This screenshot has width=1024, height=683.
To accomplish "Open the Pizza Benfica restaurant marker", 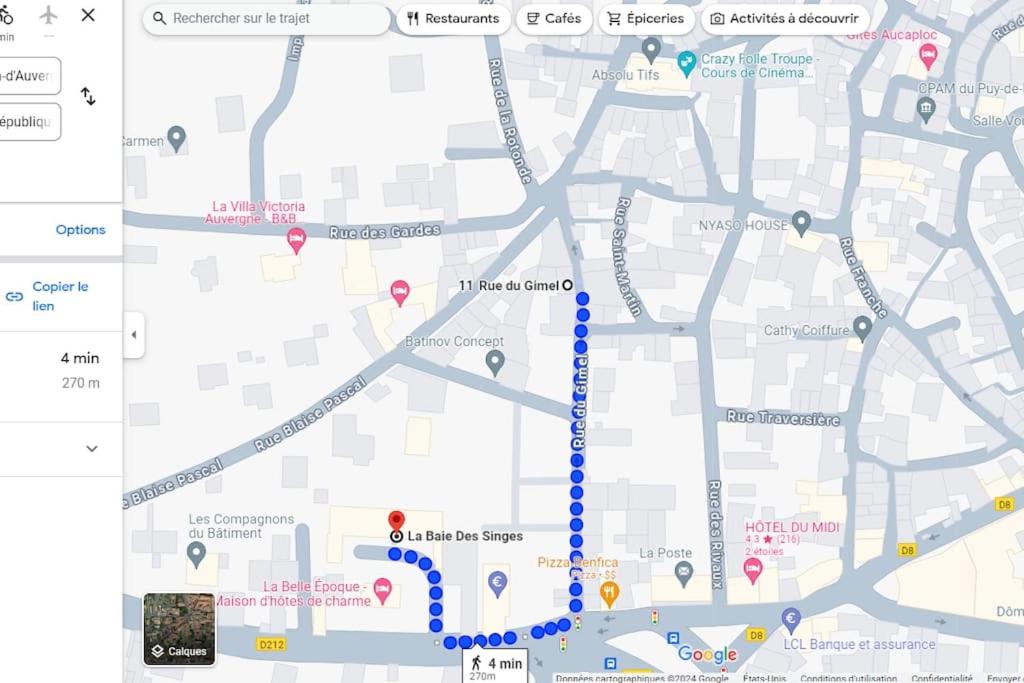I will click(609, 593).
